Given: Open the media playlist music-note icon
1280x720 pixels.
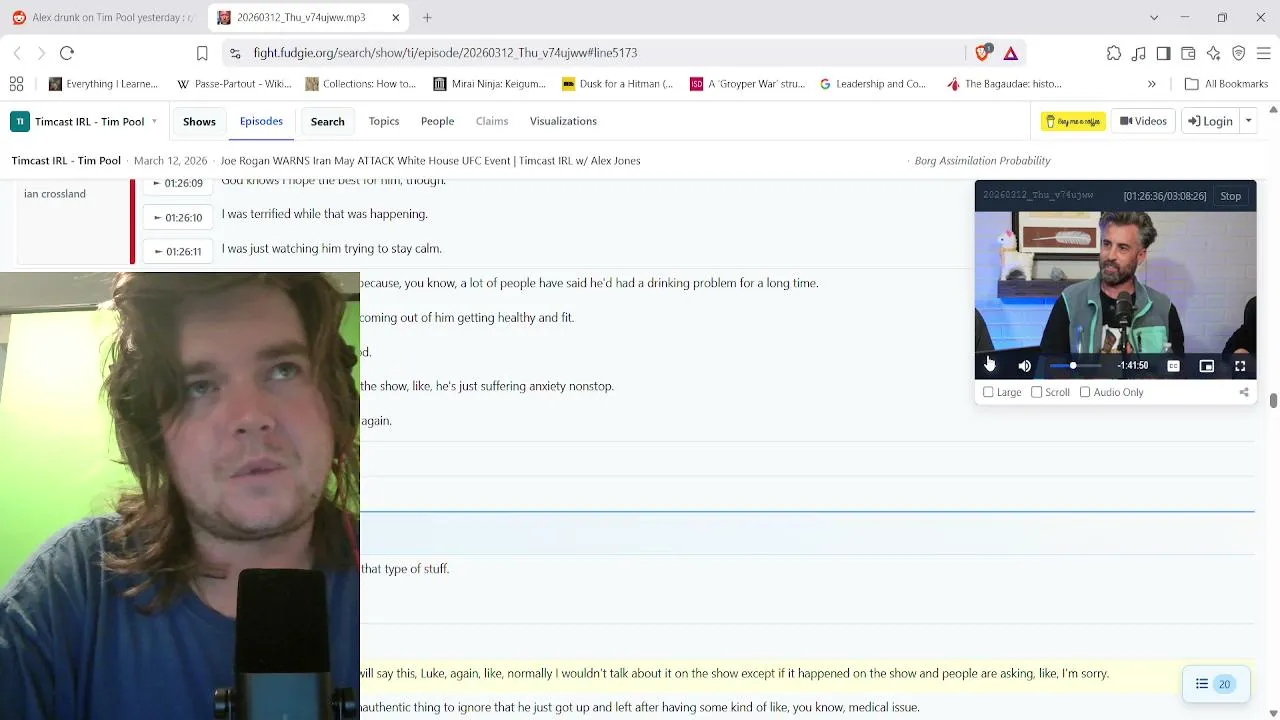Looking at the screenshot, I should [1139, 53].
